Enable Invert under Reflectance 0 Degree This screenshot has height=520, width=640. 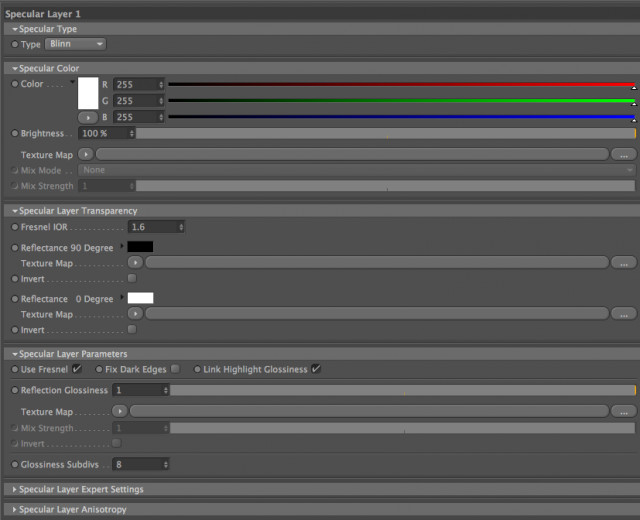132,329
